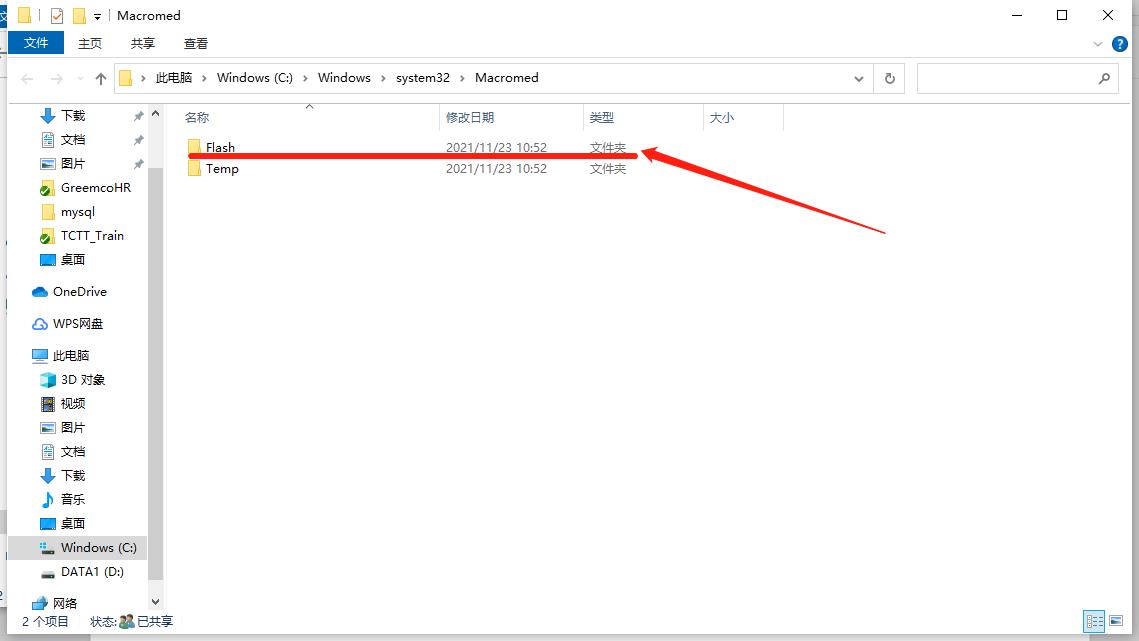Click Windows folder in the address path
1139x641 pixels.
coord(344,78)
